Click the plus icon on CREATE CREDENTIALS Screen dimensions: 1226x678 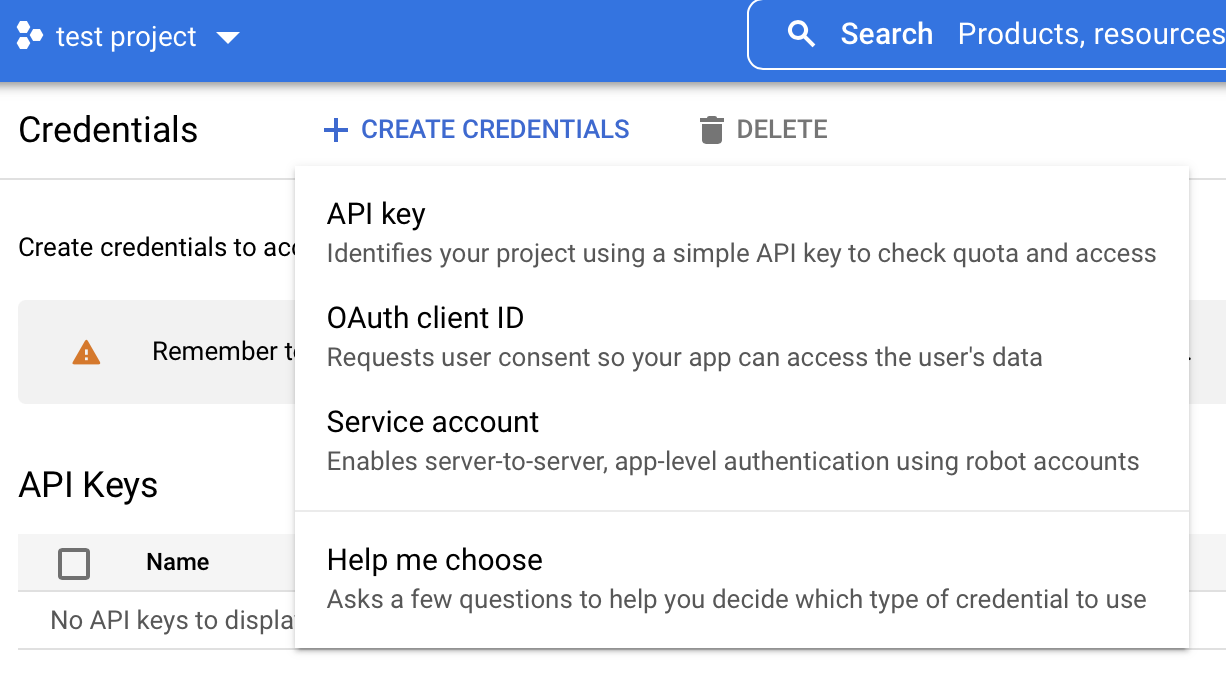pos(335,130)
